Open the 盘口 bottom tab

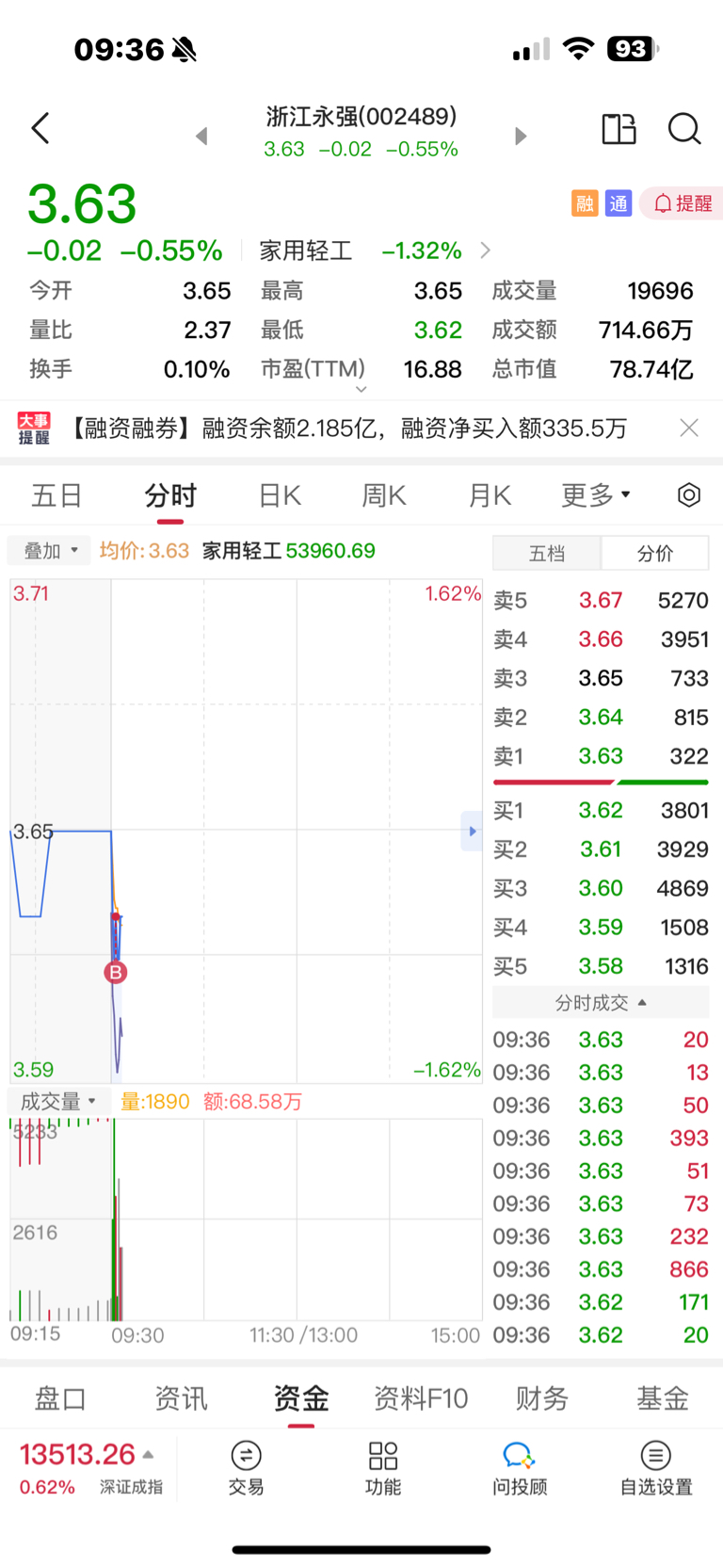[60, 1398]
